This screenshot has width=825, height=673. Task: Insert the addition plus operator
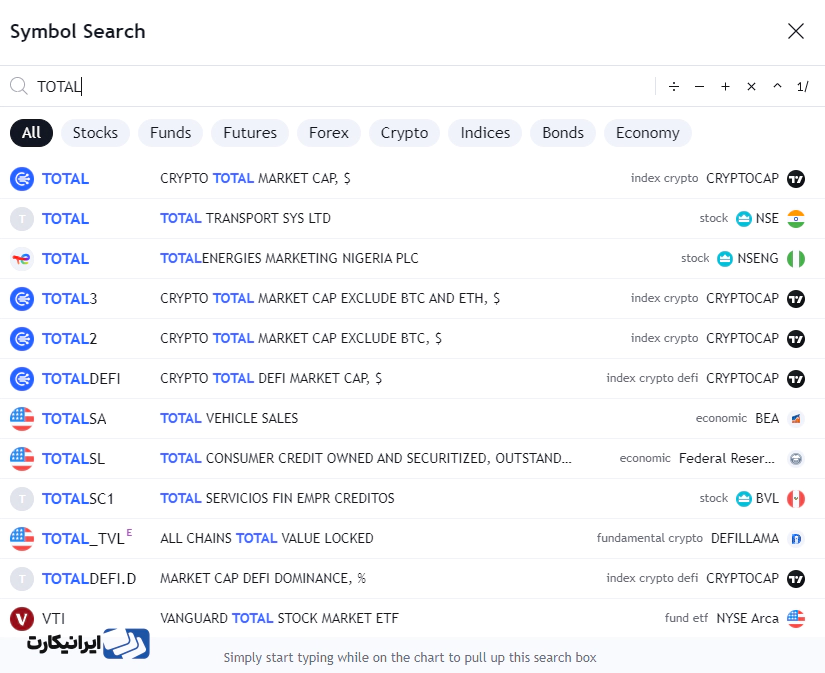click(x=725, y=86)
